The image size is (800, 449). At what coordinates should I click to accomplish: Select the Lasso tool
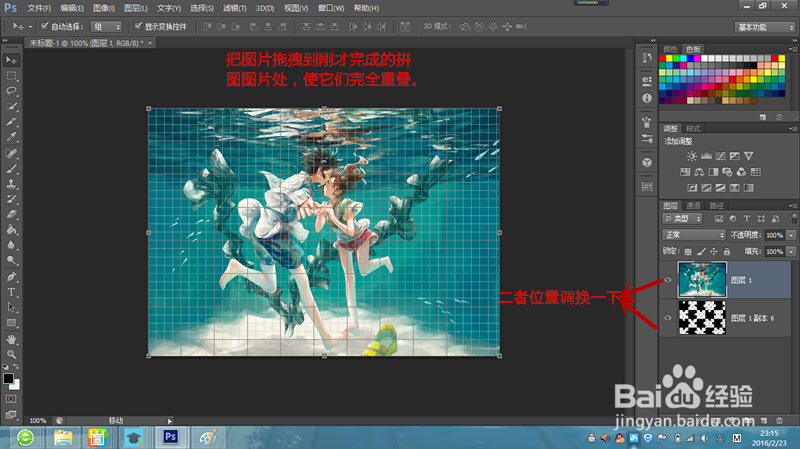(x=11, y=91)
